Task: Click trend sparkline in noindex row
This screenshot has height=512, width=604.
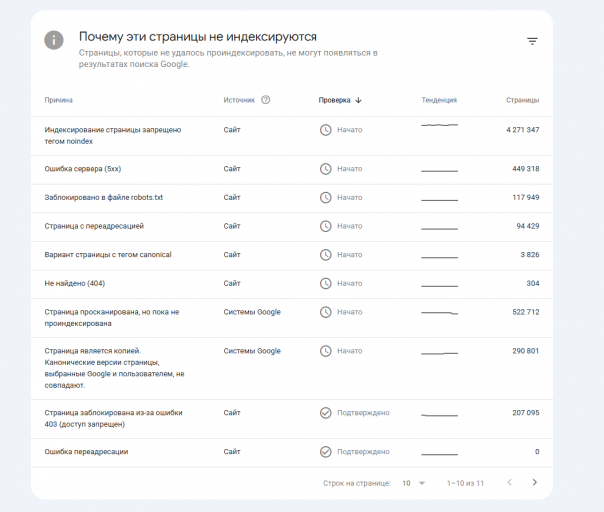Action: [x=440, y=125]
